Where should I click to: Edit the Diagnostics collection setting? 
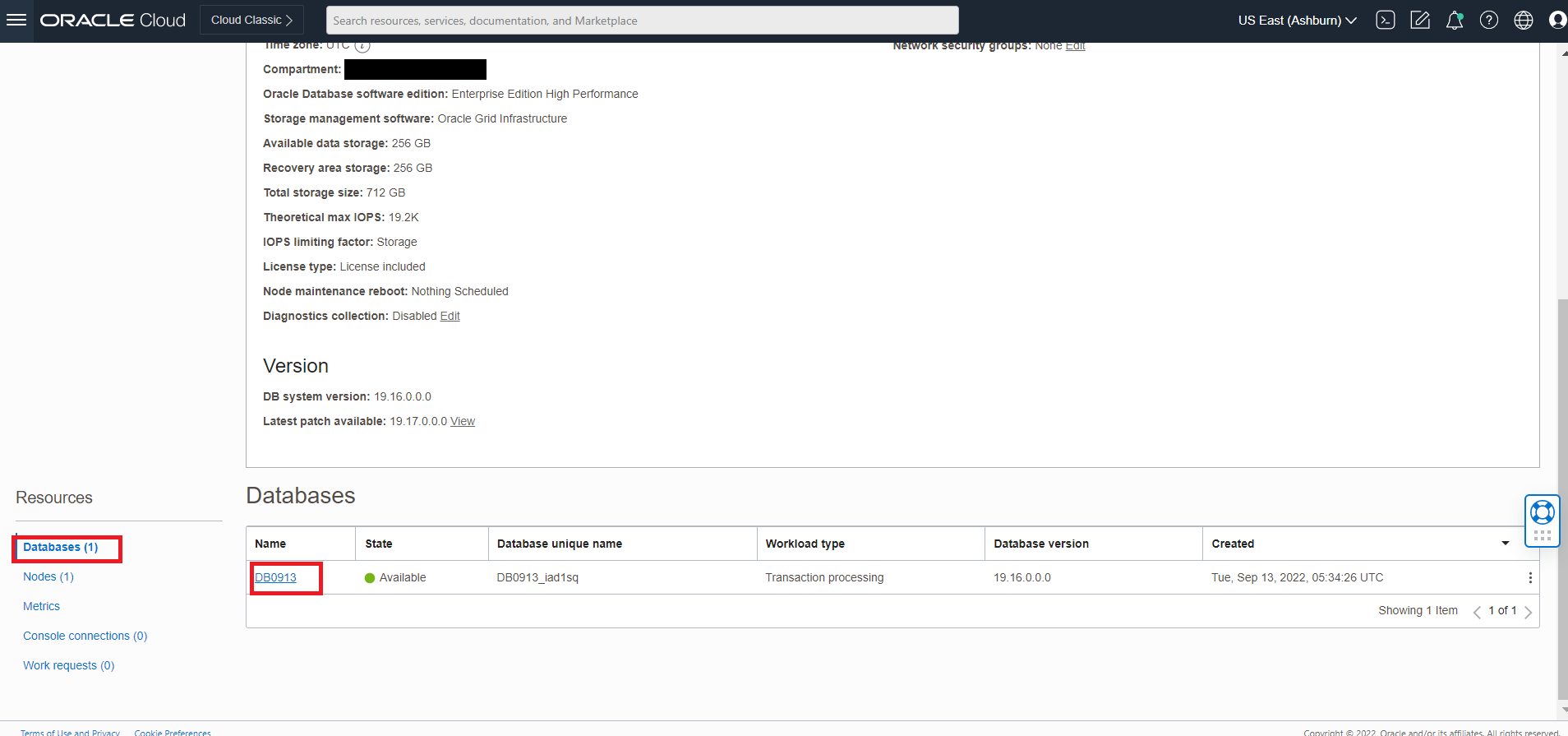450,316
